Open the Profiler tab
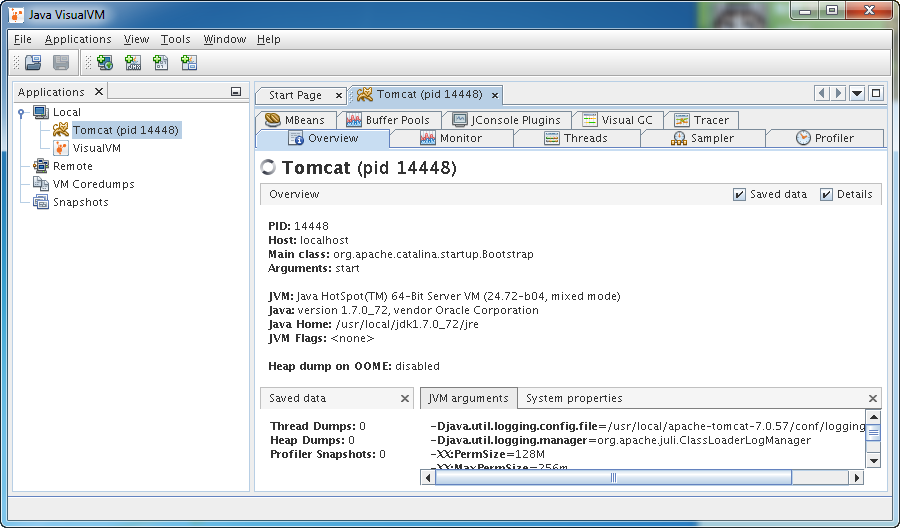Screen dimensions: 900x528 (825, 138)
